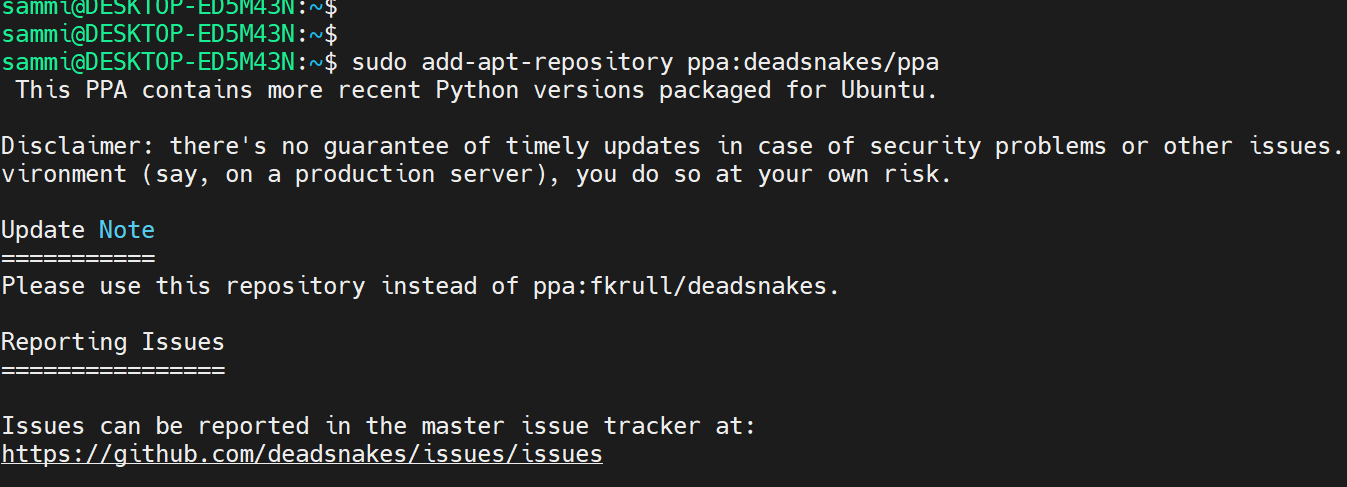Click the word "Update" in the heading
The image size is (1347, 487).
[x=43, y=230]
